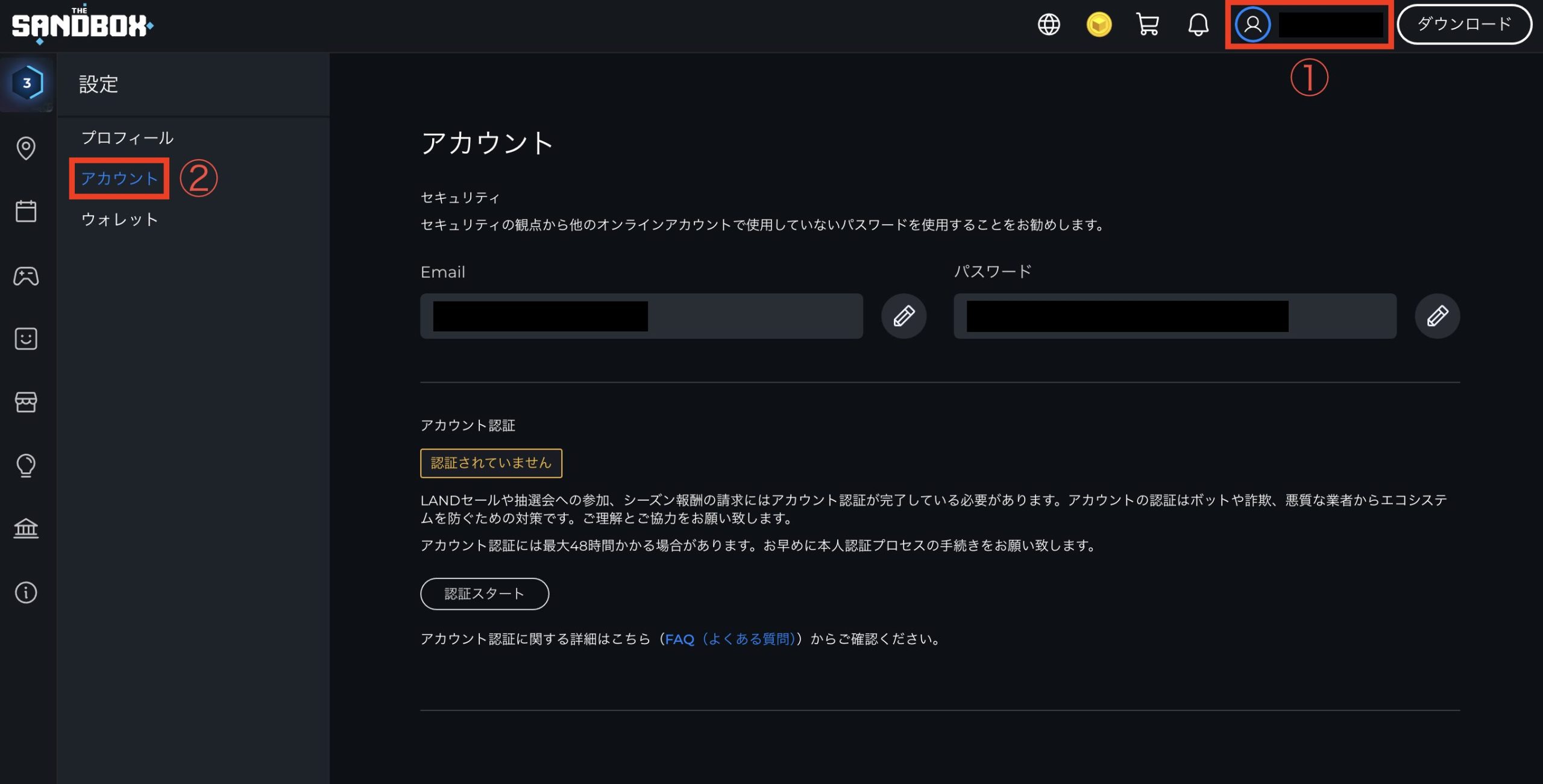Edit the Email with pencil icon
The image size is (1543, 784).
point(903,316)
